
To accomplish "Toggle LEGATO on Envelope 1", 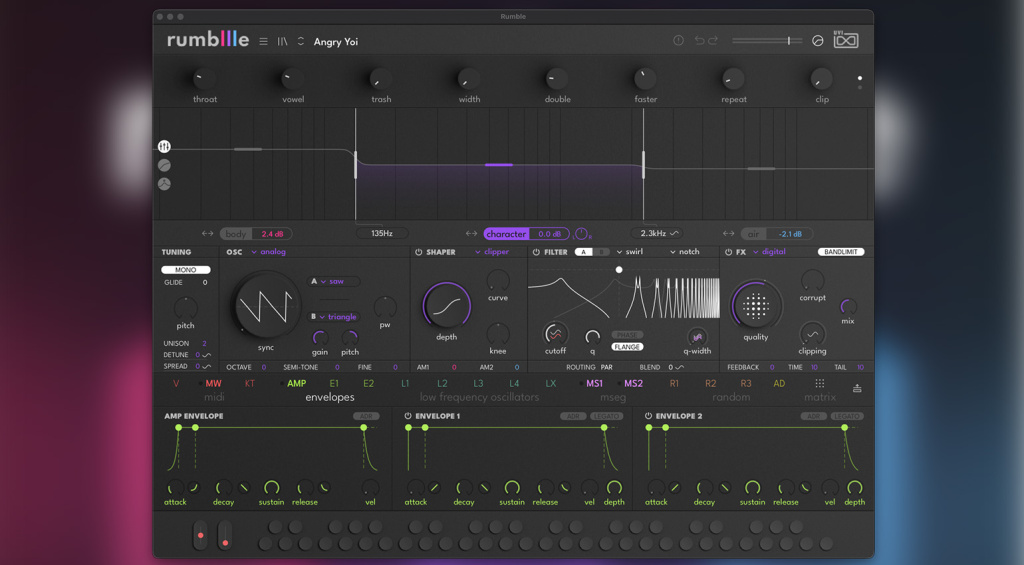I will (607, 416).
